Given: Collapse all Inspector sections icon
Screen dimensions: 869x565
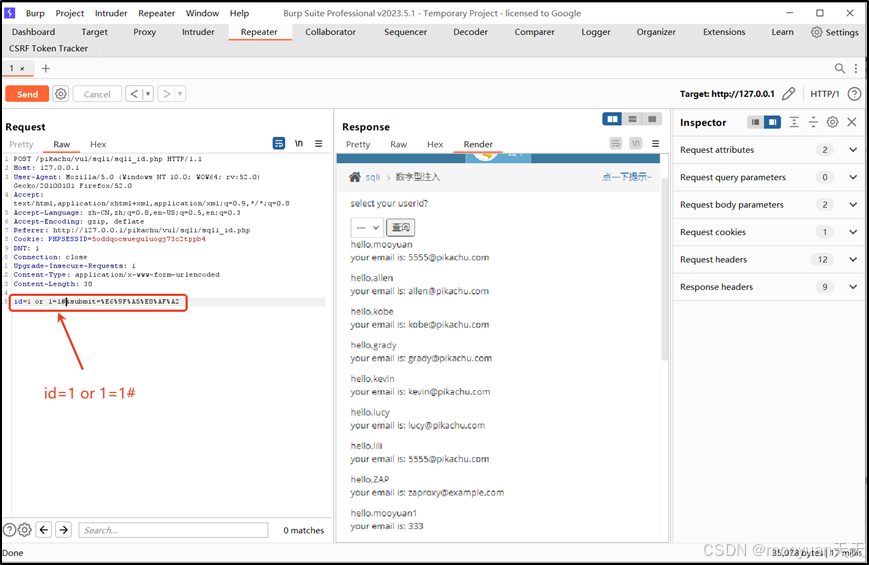Looking at the screenshot, I should click(813, 122).
